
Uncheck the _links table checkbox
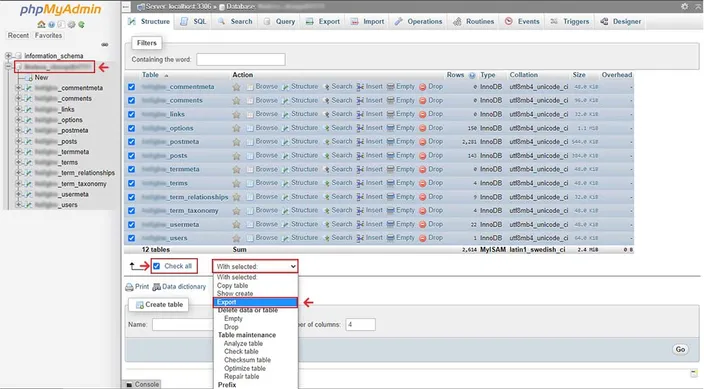tap(131, 114)
